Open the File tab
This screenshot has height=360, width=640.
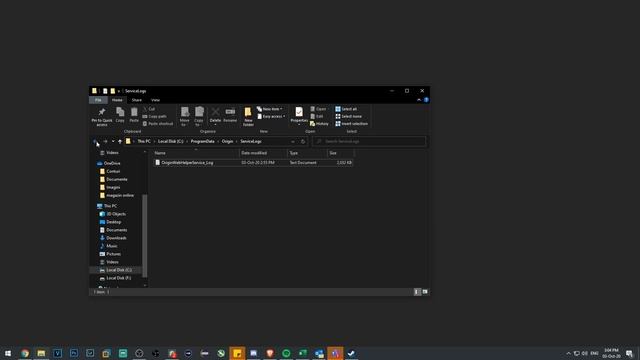point(98,100)
